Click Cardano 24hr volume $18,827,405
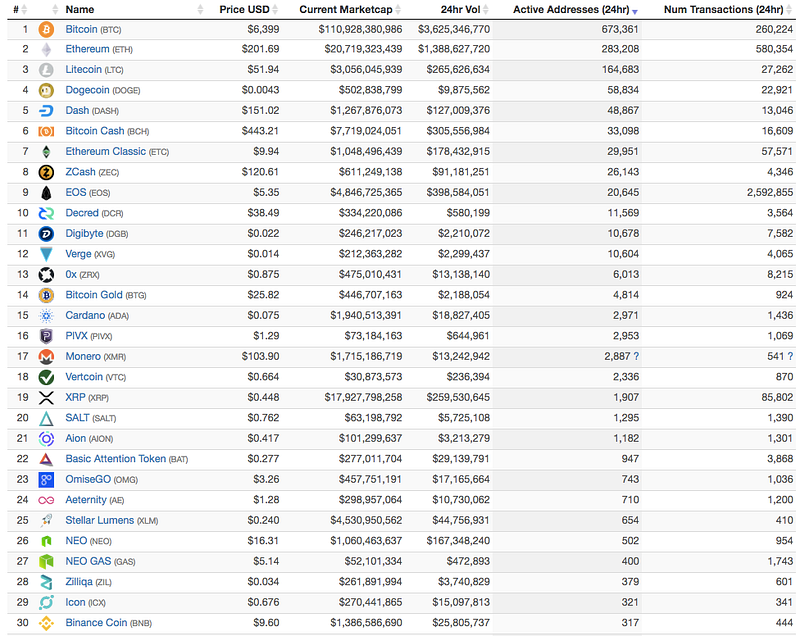Screen dimensions: 800x636 pyautogui.click(x=461, y=316)
